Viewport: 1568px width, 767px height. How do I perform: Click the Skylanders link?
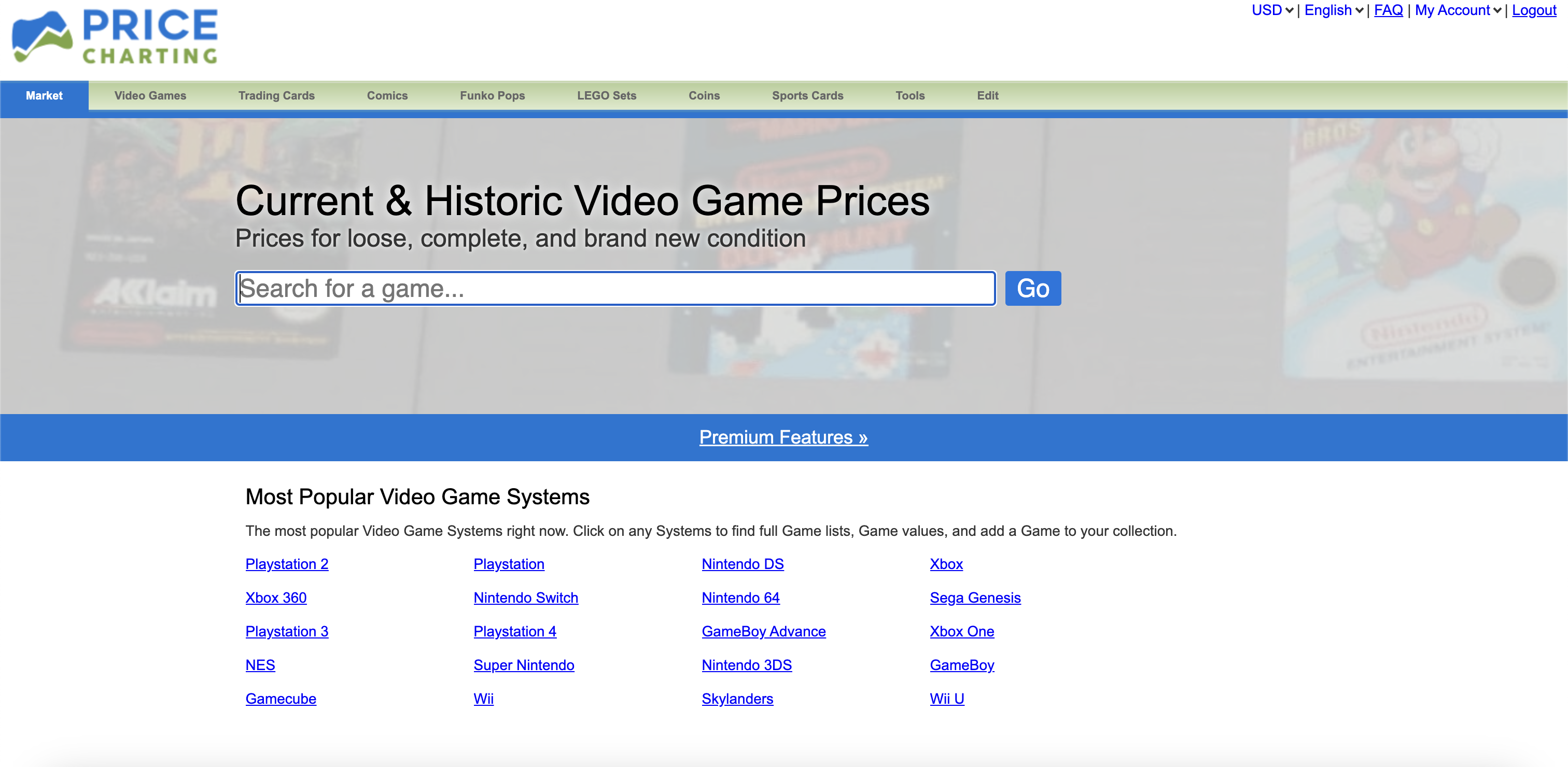737,698
